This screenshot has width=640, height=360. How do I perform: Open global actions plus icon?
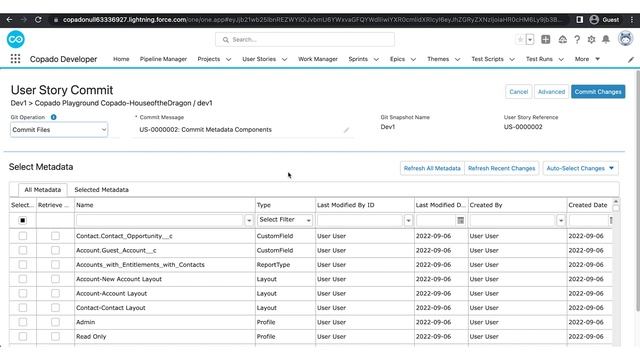(x=545, y=39)
